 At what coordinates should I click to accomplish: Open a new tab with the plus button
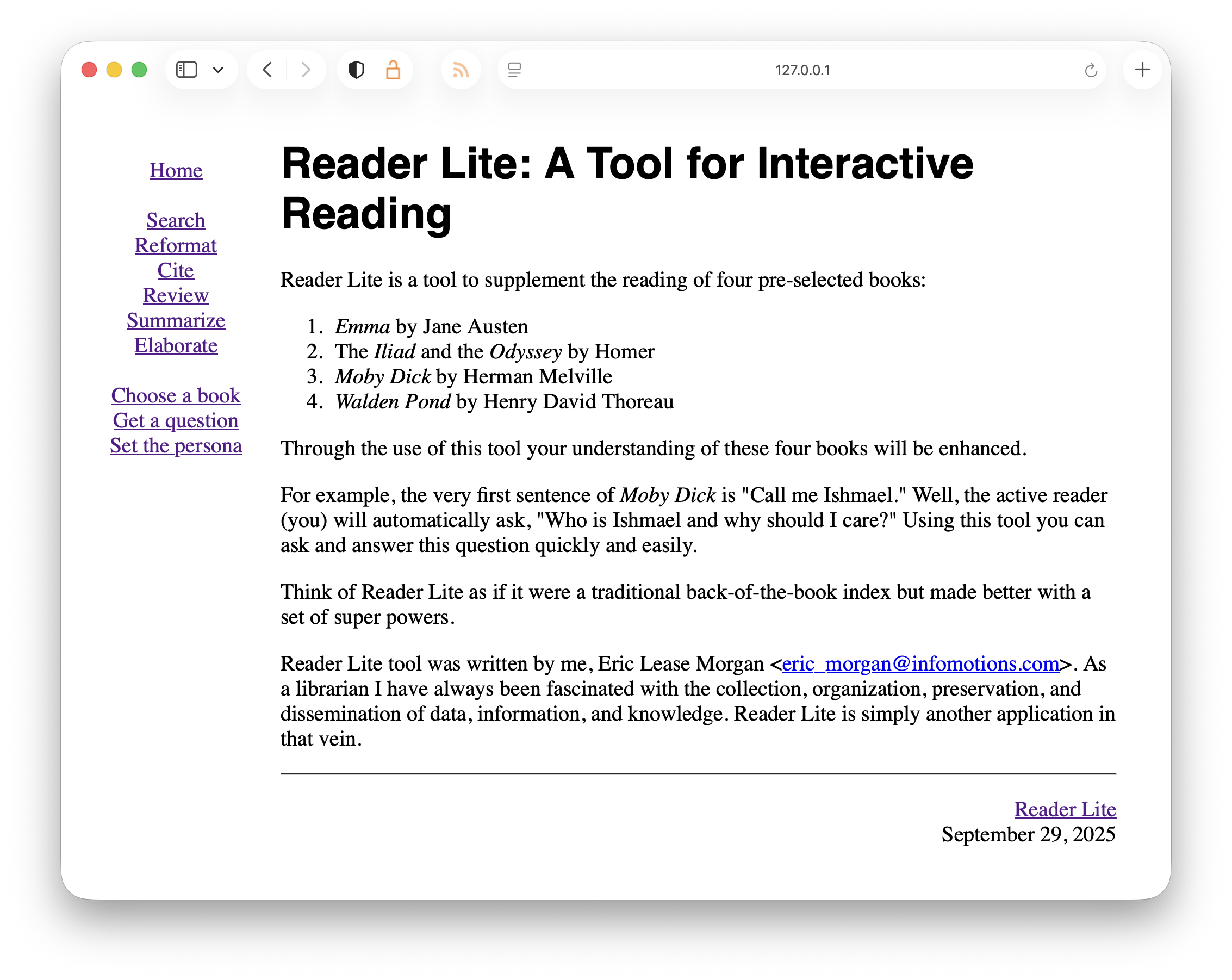1142,70
